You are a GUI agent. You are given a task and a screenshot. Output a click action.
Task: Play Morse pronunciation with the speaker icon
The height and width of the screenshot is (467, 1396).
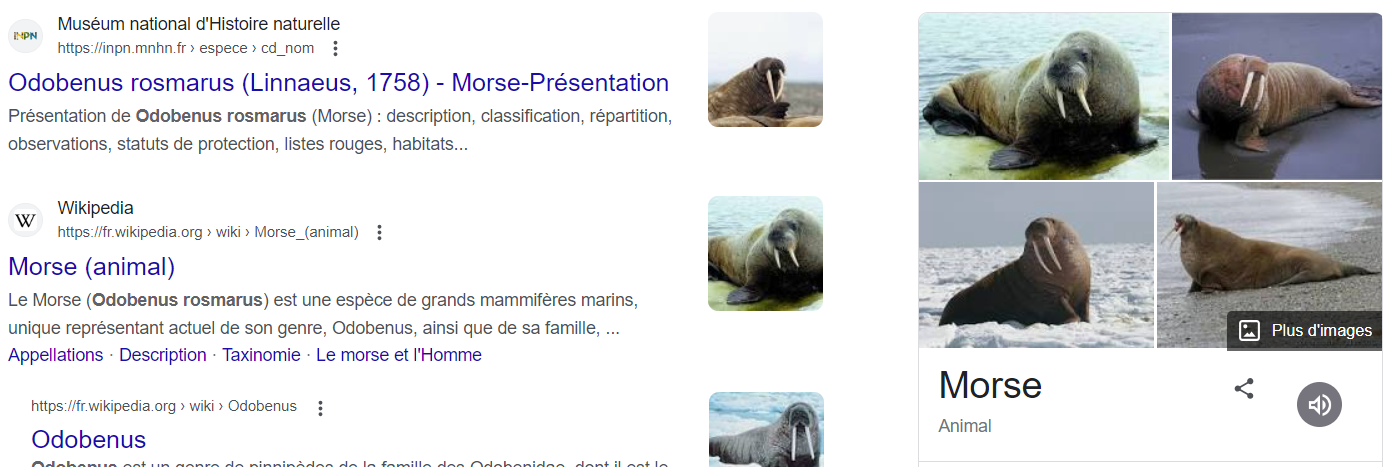[1319, 404]
